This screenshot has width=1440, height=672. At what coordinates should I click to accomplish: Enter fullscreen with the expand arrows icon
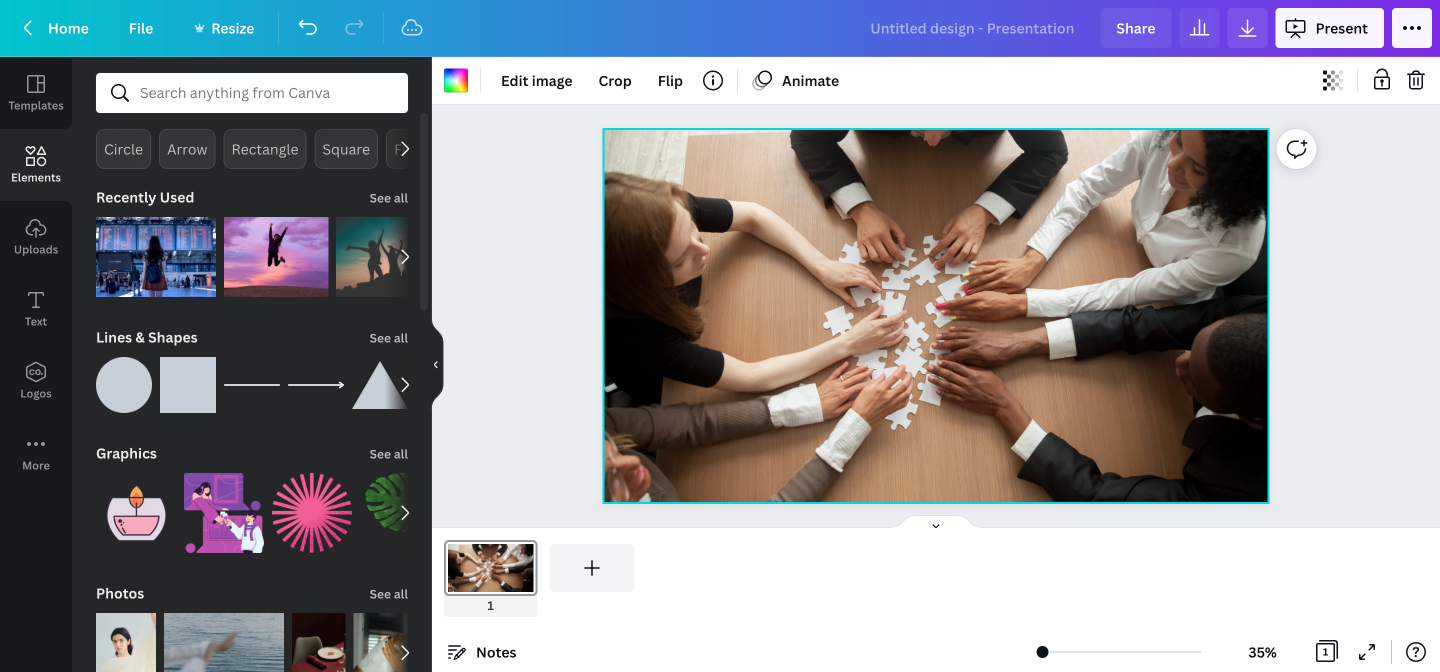click(x=1367, y=652)
